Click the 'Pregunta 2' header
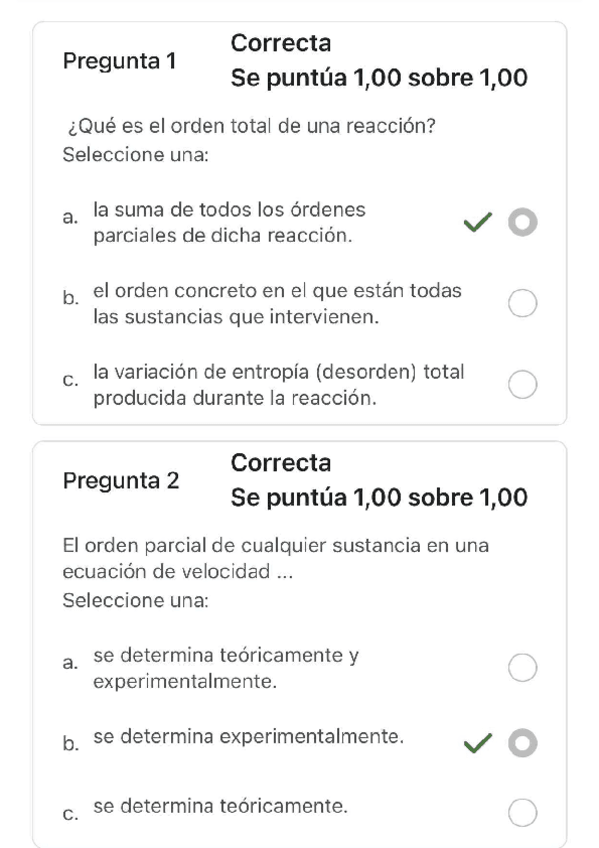 pos(122,481)
